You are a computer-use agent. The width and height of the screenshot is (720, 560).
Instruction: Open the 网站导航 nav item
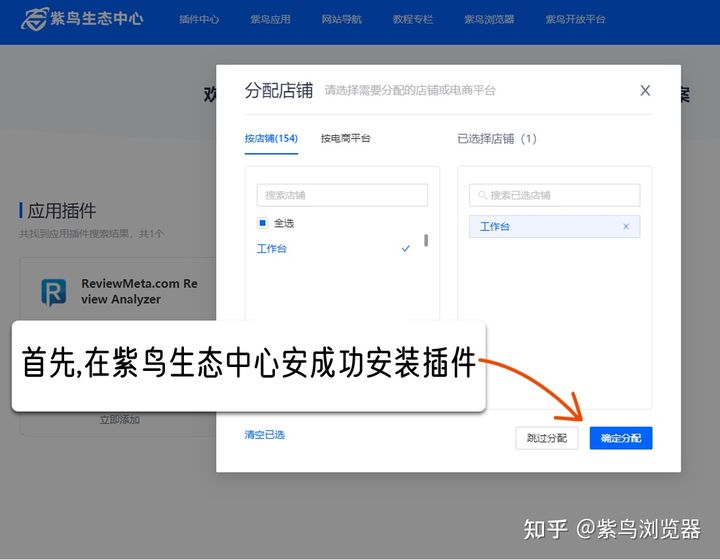tap(341, 19)
